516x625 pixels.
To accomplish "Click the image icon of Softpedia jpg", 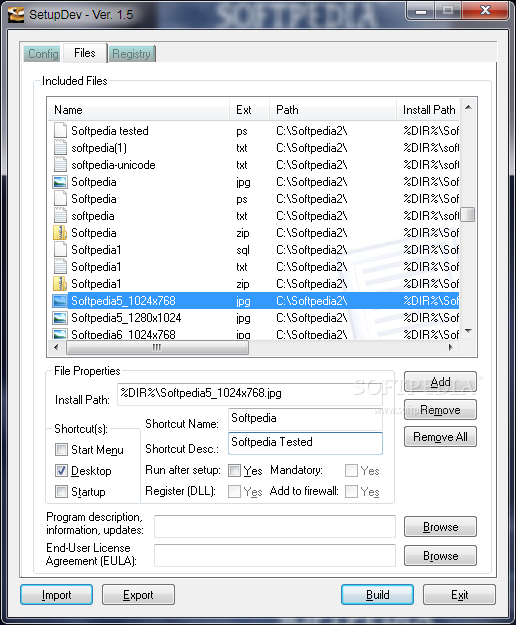I will 60,182.
